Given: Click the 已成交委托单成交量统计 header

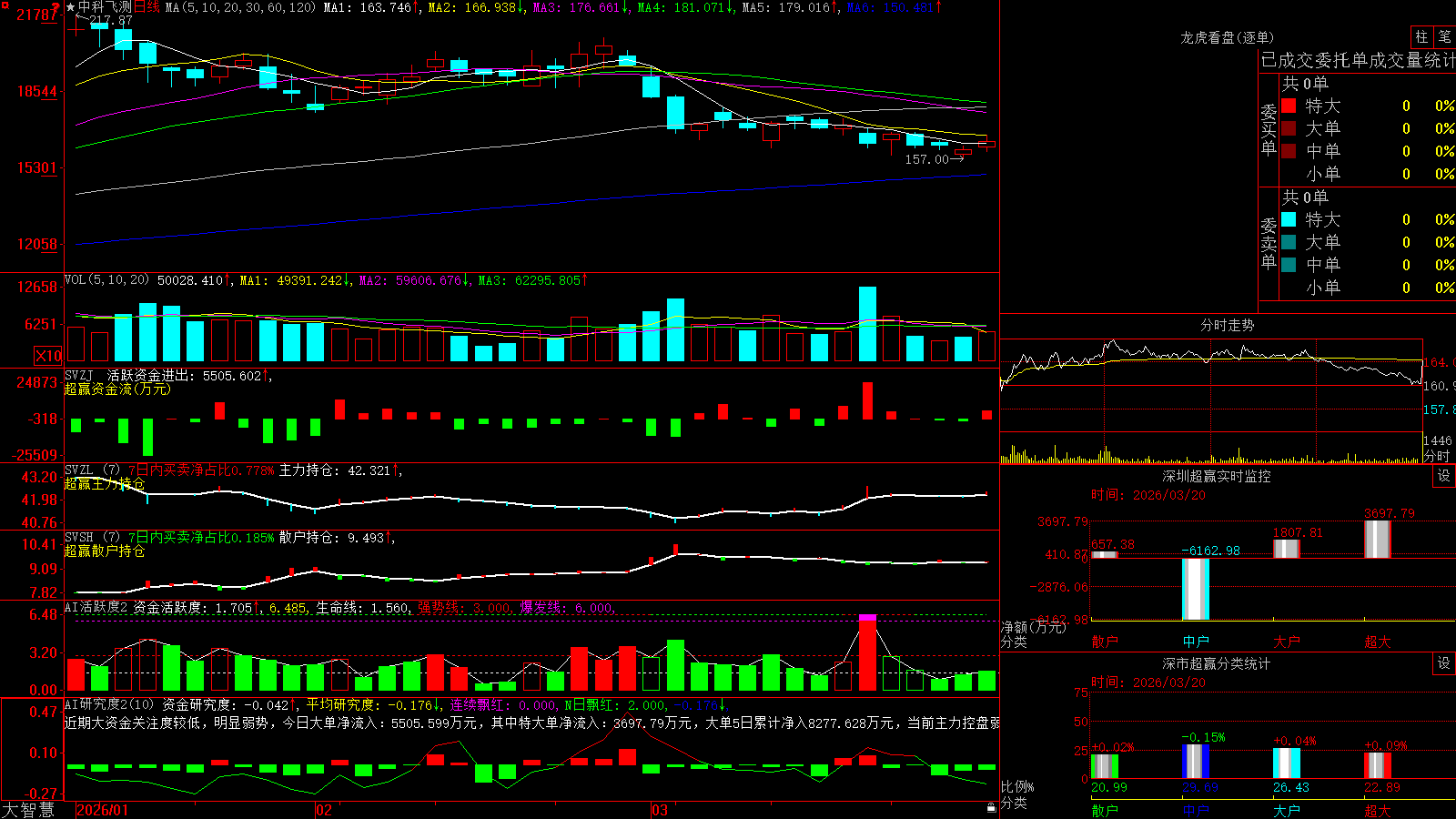Looking at the screenshot, I should [1358, 60].
